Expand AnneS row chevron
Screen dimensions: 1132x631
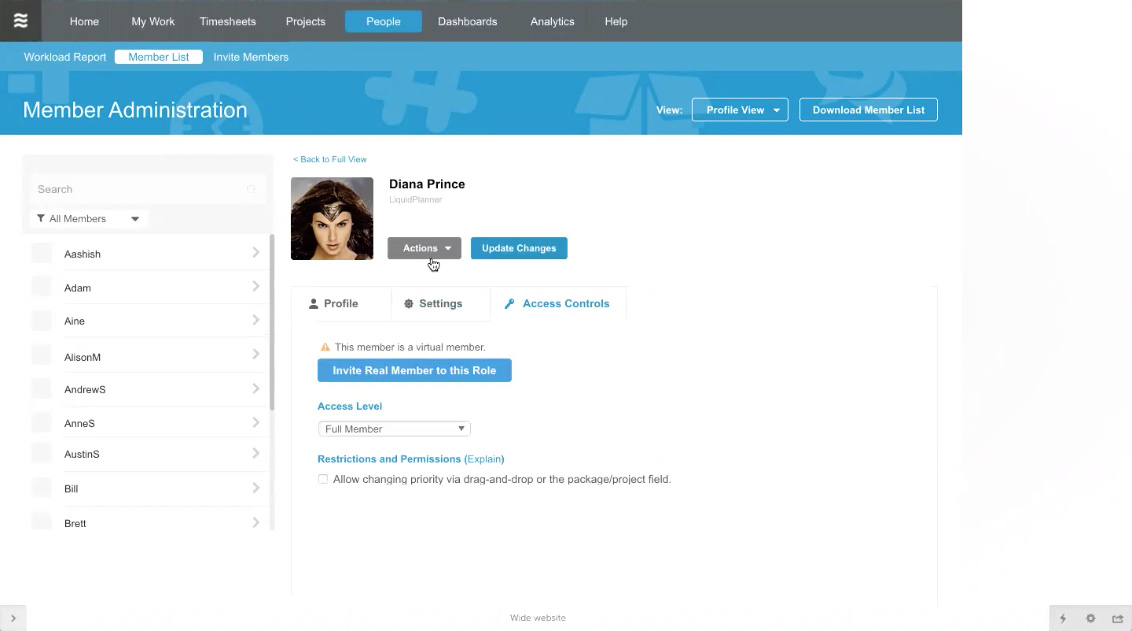(256, 422)
